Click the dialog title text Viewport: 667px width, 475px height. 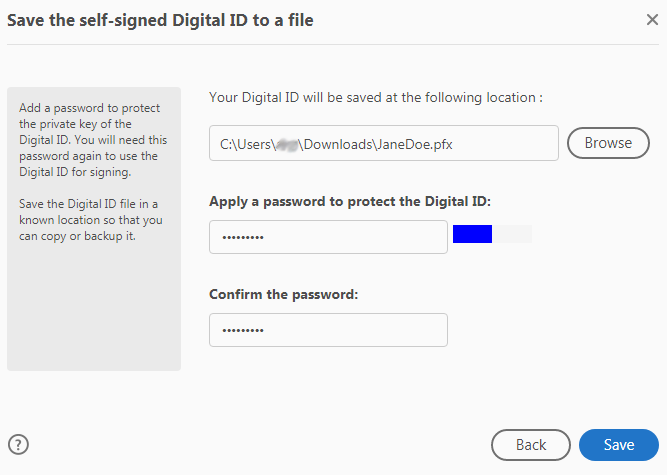click(160, 20)
